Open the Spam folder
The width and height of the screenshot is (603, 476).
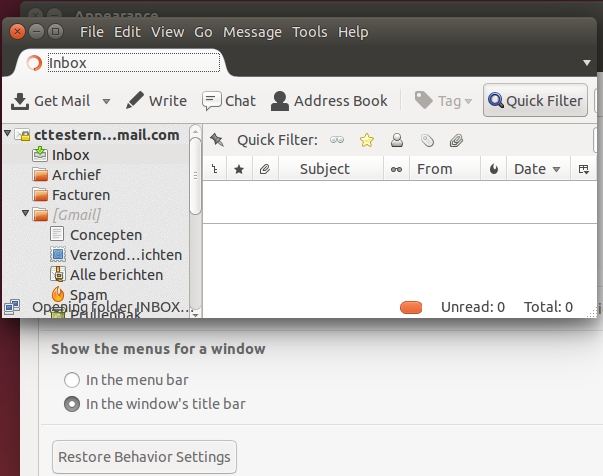[88, 295]
